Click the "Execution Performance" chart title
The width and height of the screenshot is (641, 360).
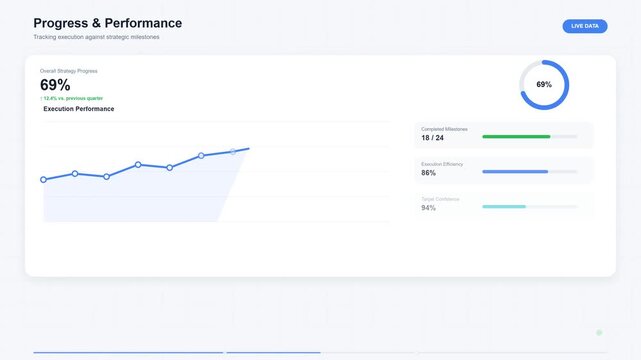pos(79,109)
